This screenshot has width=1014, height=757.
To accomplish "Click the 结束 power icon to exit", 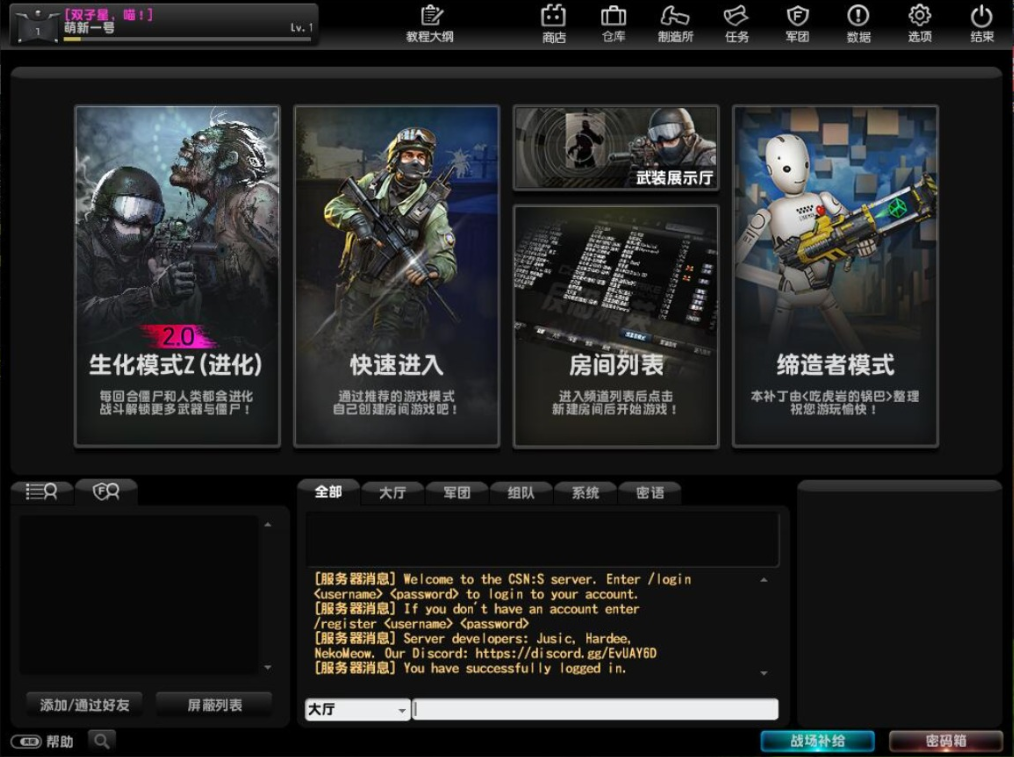I will pos(981,24).
